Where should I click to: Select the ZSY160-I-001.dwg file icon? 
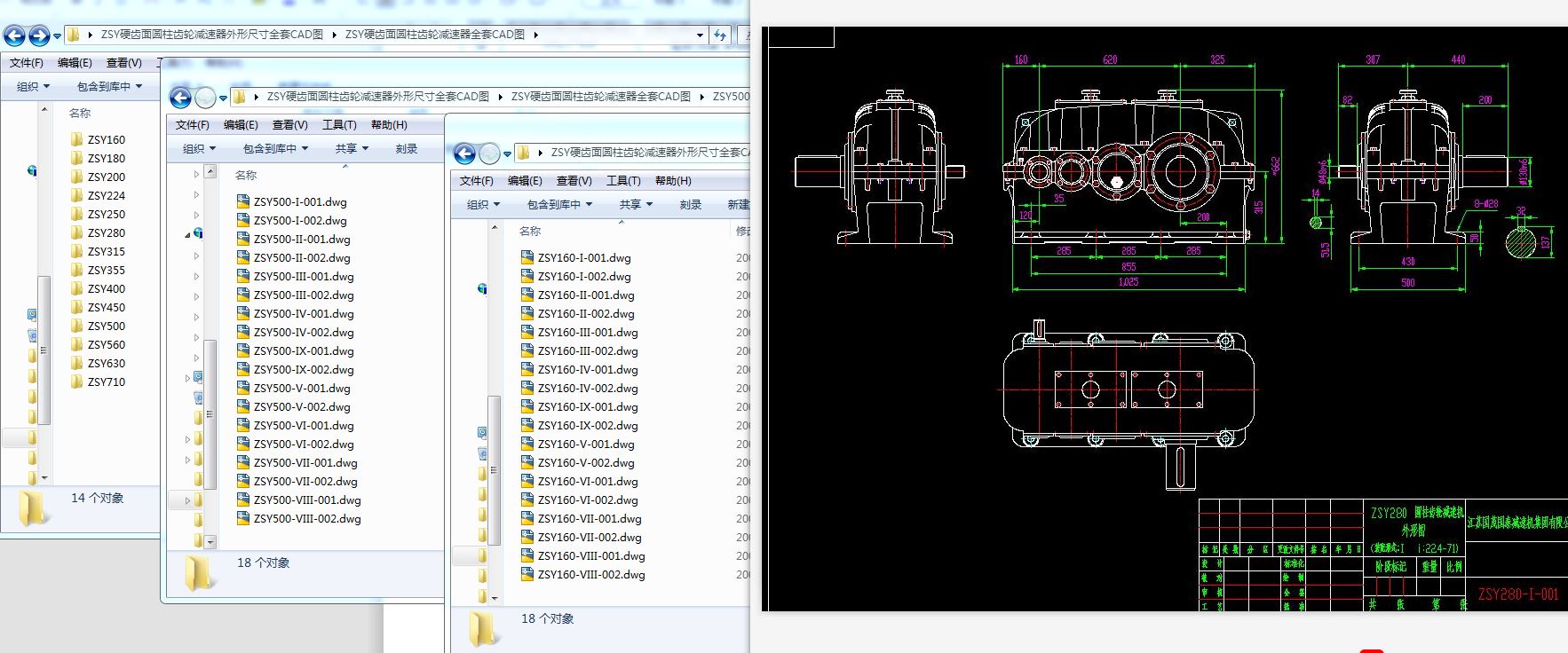pyautogui.click(x=527, y=257)
